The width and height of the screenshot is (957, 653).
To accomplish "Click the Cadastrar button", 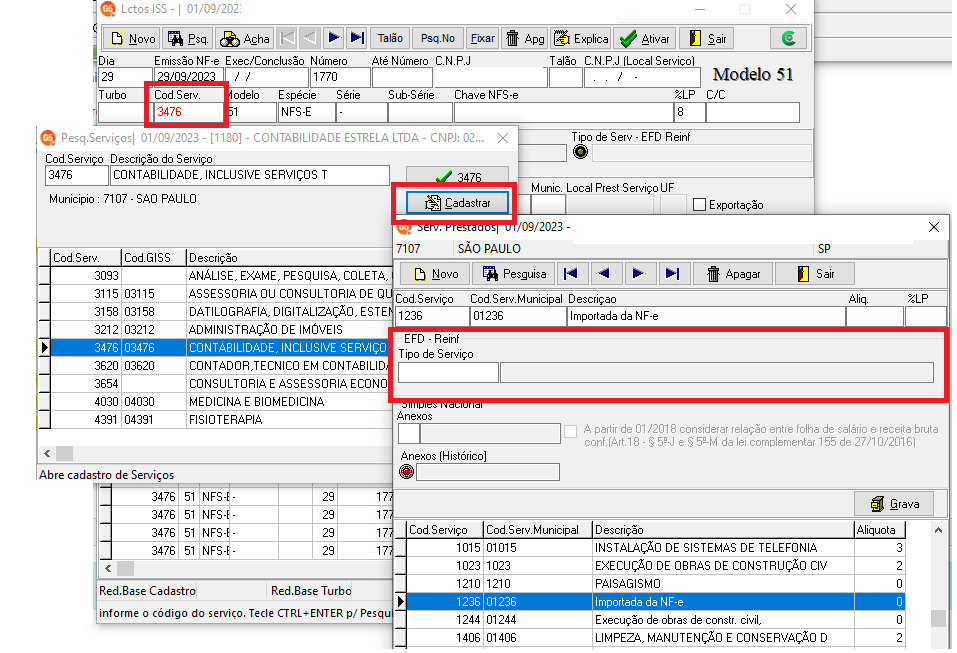I will (457, 203).
